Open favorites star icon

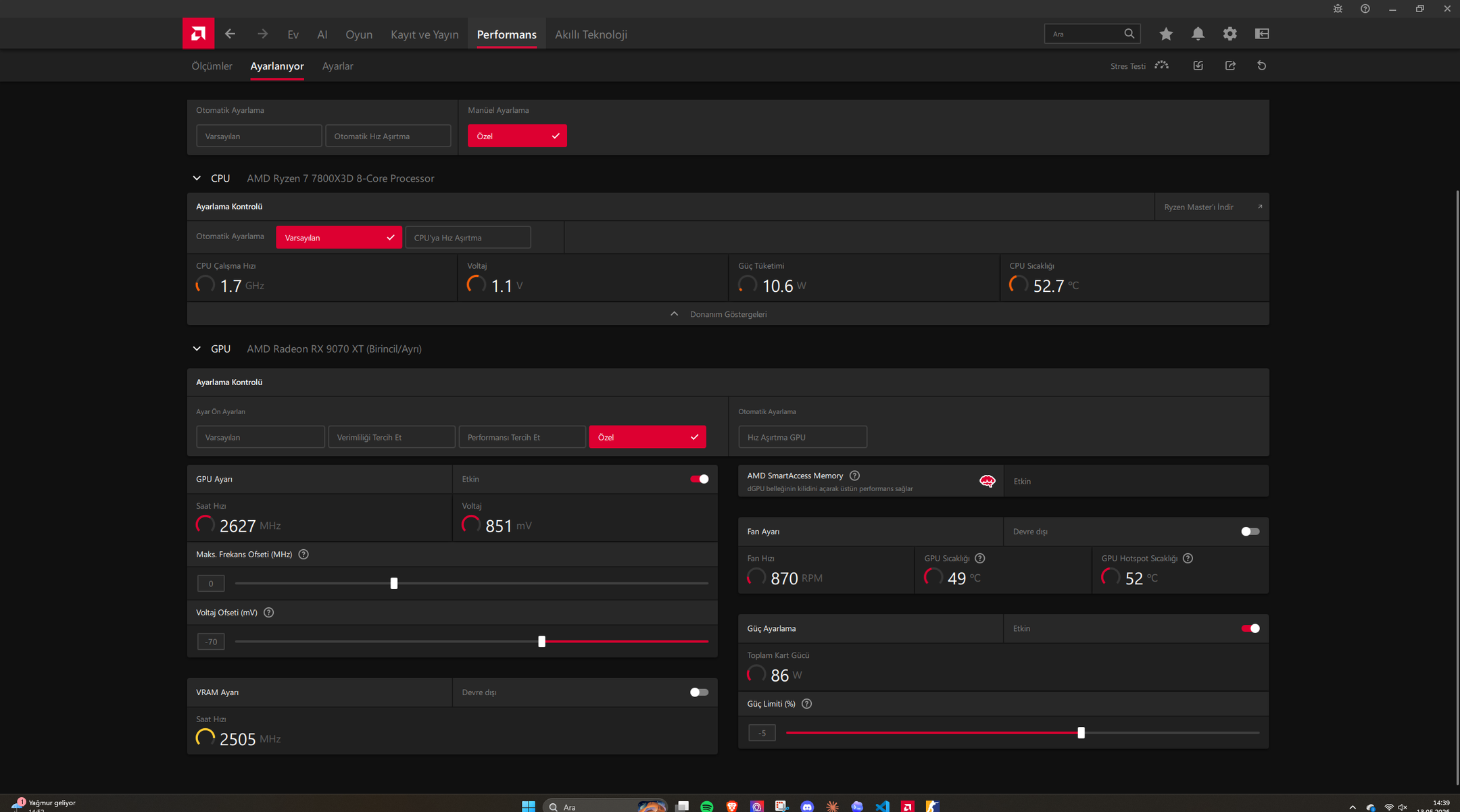pyautogui.click(x=1166, y=34)
